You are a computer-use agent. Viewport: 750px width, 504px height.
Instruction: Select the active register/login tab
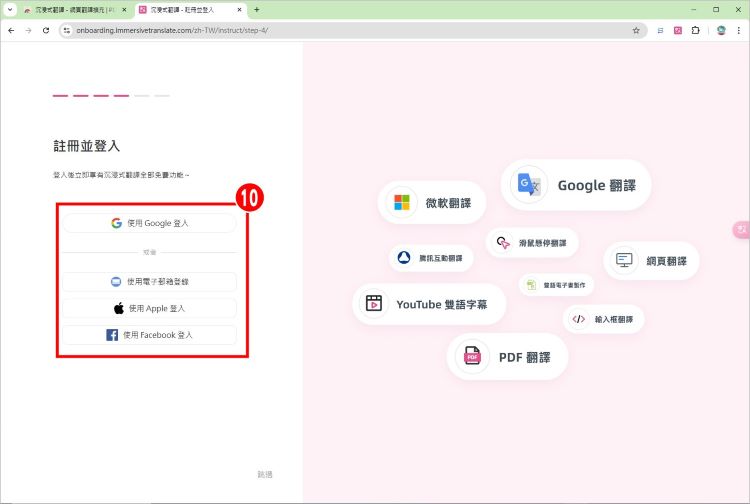coord(190,10)
